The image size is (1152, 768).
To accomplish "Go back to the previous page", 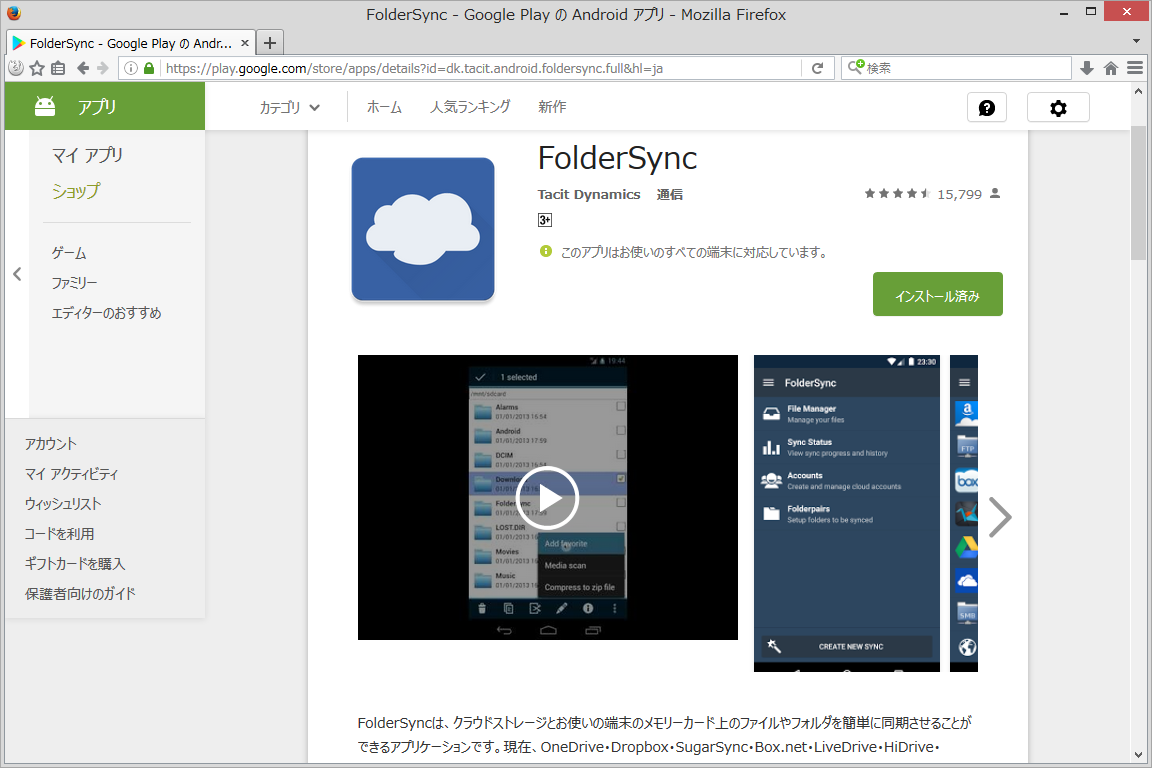I will (x=83, y=68).
